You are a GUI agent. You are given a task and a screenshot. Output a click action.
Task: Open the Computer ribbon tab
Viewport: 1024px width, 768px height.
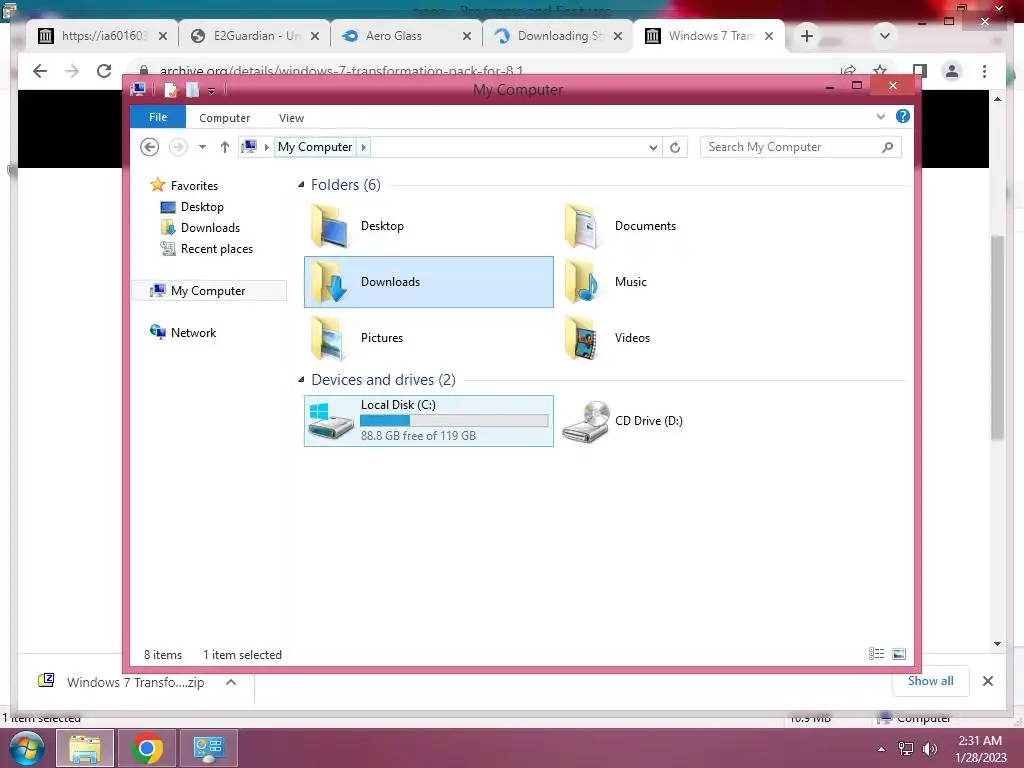[224, 118]
